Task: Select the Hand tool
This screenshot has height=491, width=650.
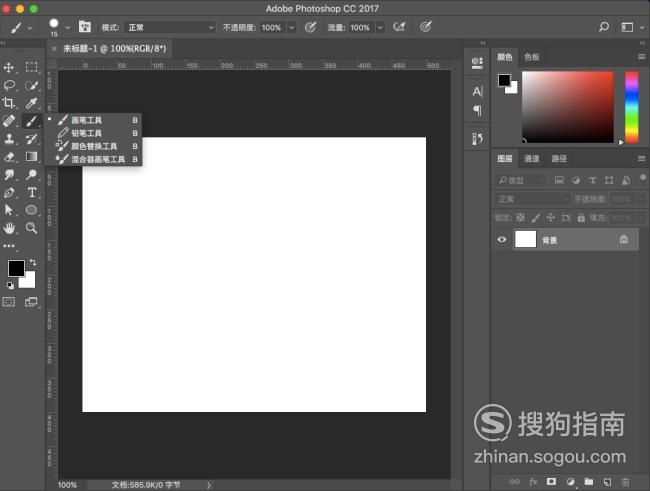Action: pyautogui.click(x=9, y=228)
